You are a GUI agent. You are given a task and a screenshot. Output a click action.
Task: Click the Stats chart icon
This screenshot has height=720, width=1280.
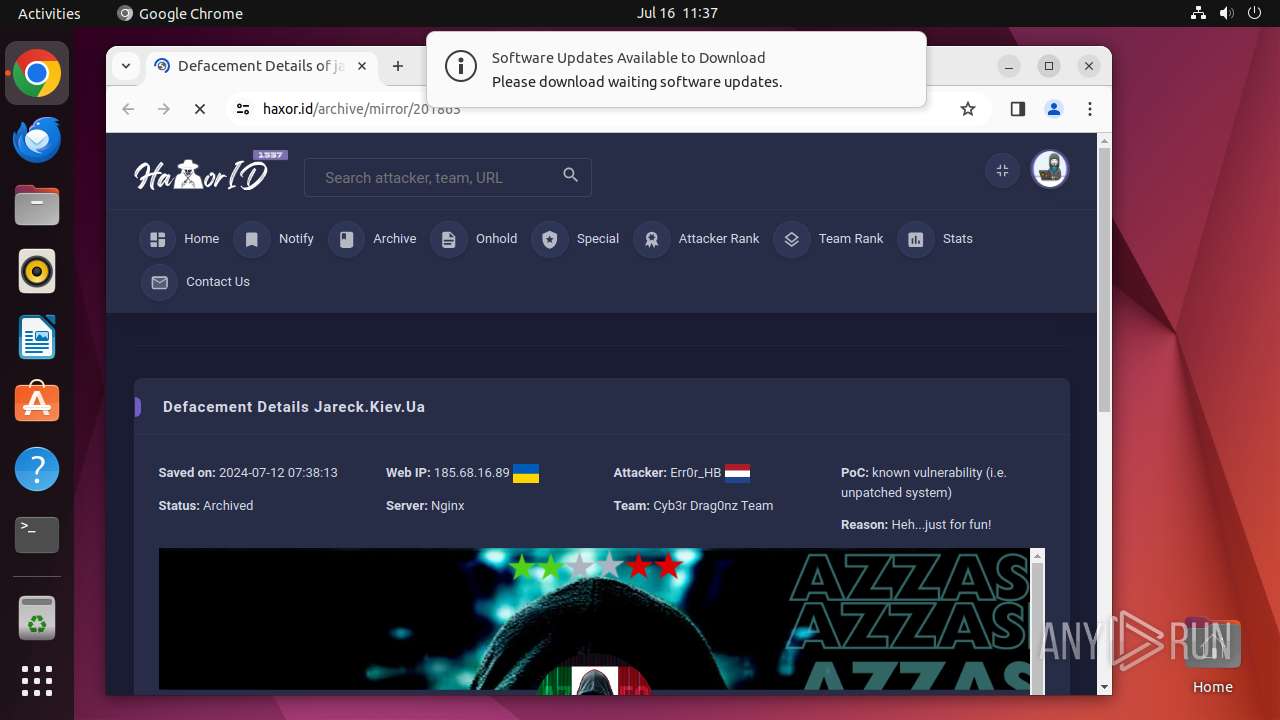point(916,239)
